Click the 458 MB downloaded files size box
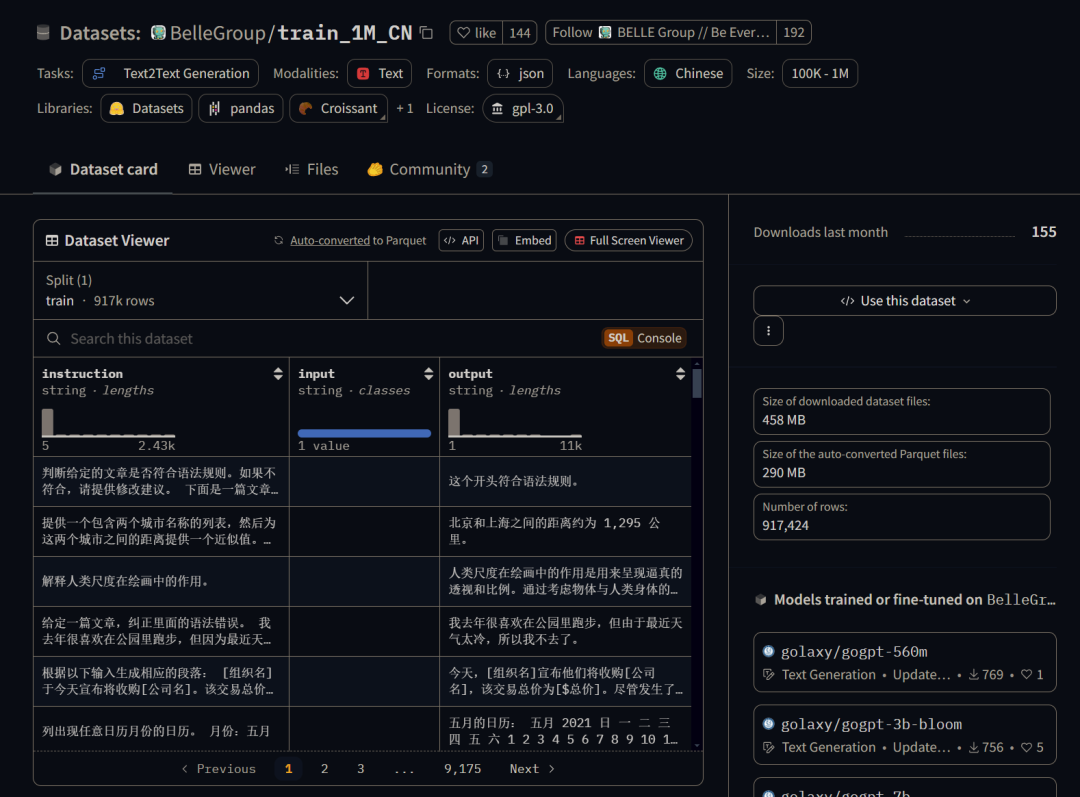Screen dimensions: 1080x797 [902, 411]
